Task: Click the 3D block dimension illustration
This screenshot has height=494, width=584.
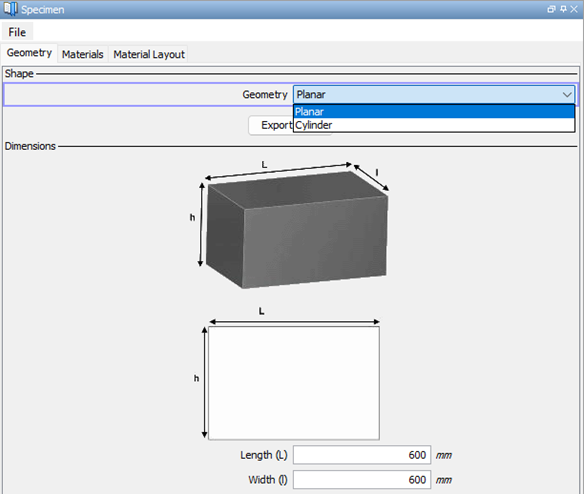Action: click(290, 225)
